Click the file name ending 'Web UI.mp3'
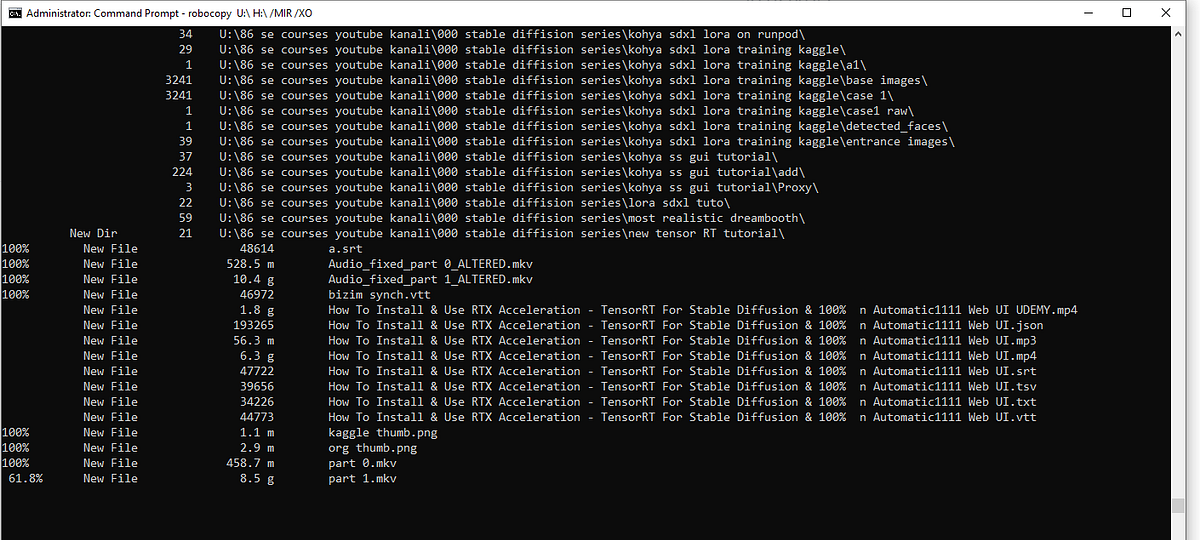This screenshot has width=1200, height=540. pyautogui.click(x=682, y=341)
